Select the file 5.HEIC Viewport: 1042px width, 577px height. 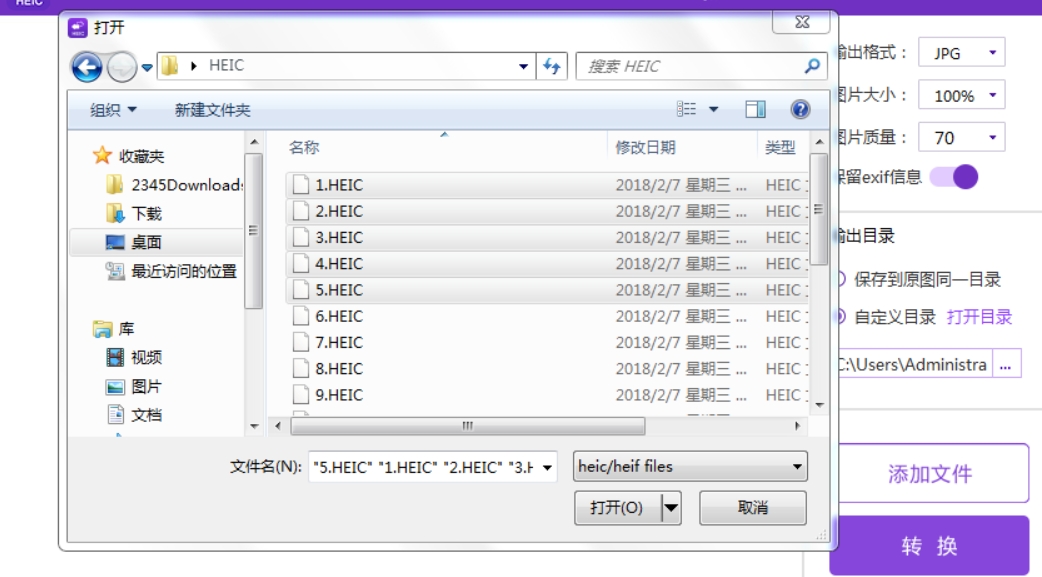tap(547, 290)
